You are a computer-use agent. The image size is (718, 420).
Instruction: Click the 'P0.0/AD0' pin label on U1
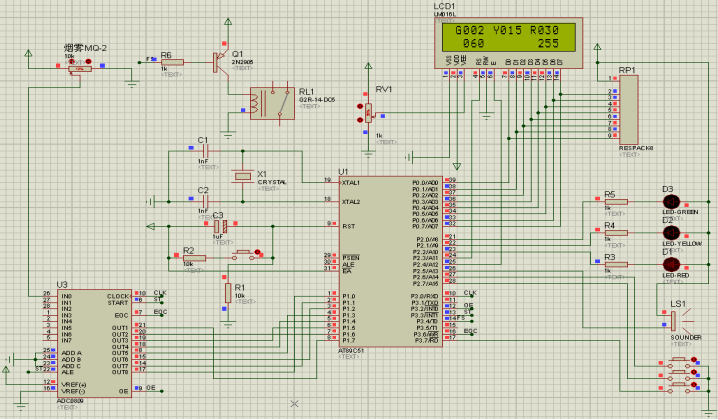[425, 183]
